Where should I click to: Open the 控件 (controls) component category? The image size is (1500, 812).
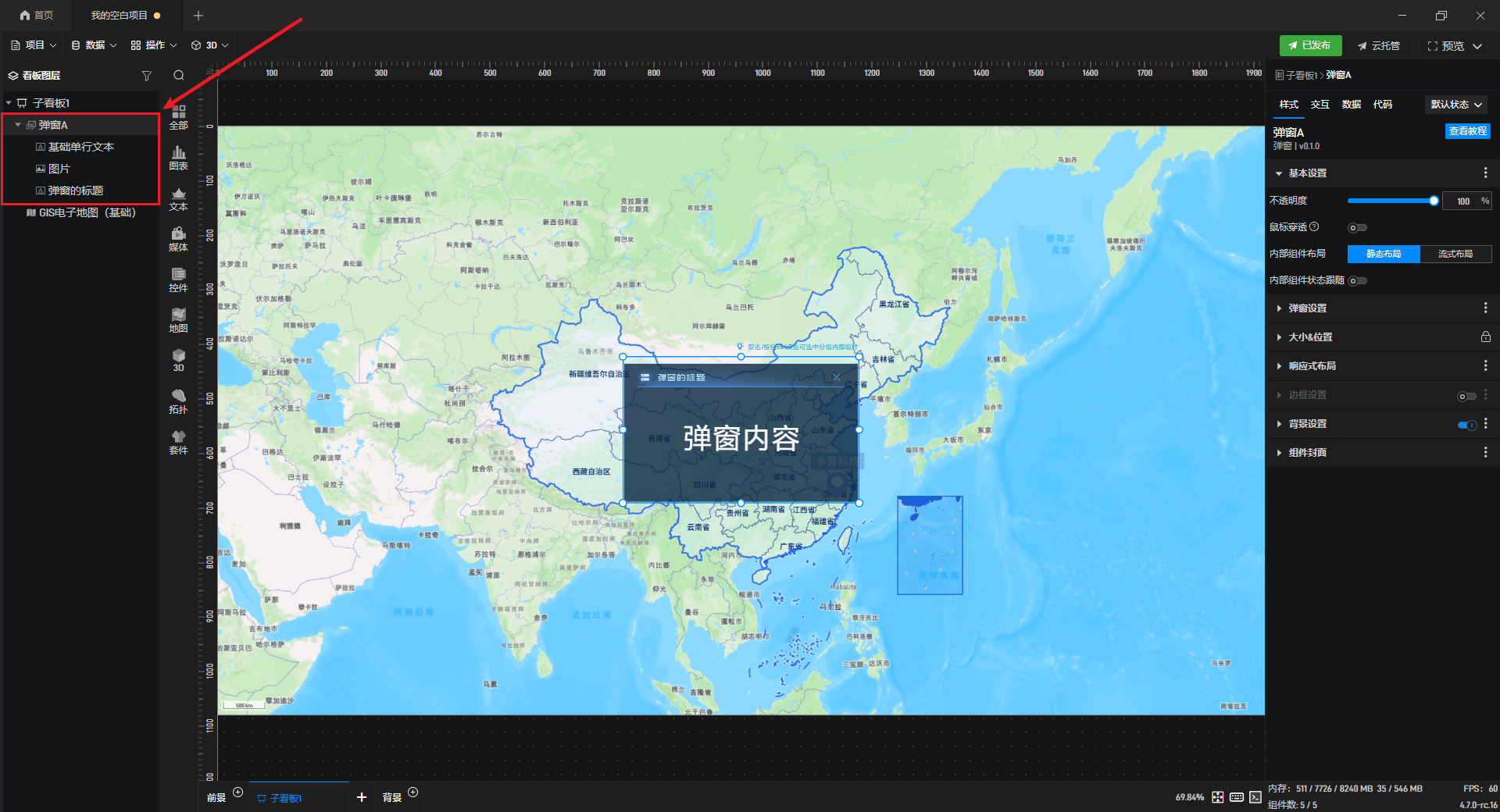tap(178, 280)
